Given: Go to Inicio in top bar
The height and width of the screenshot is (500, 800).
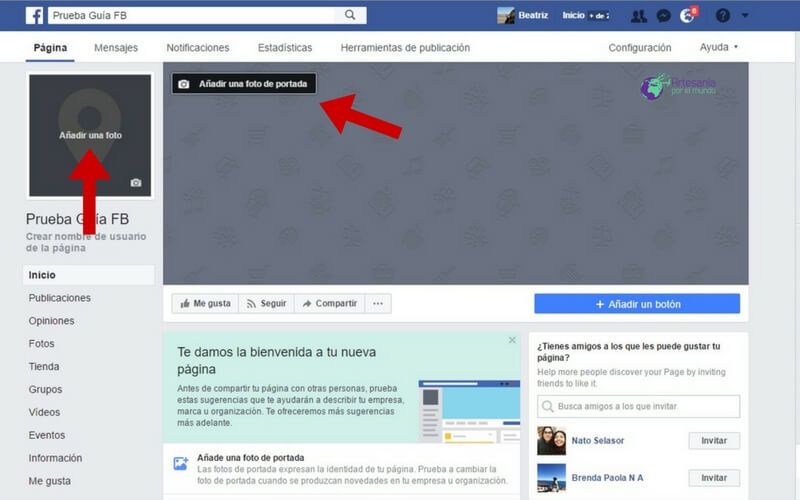Looking at the screenshot, I should tap(573, 15).
